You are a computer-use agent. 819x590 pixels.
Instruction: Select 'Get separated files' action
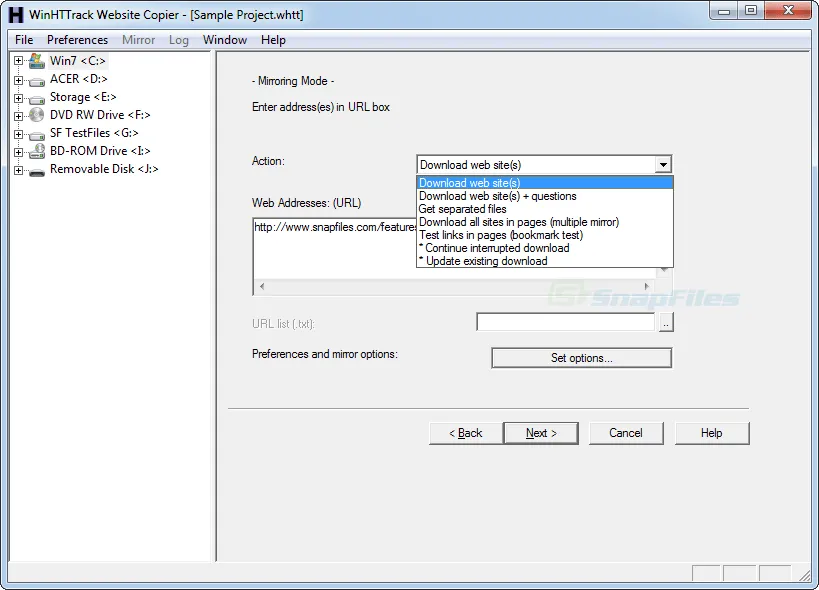click(x=545, y=209)
